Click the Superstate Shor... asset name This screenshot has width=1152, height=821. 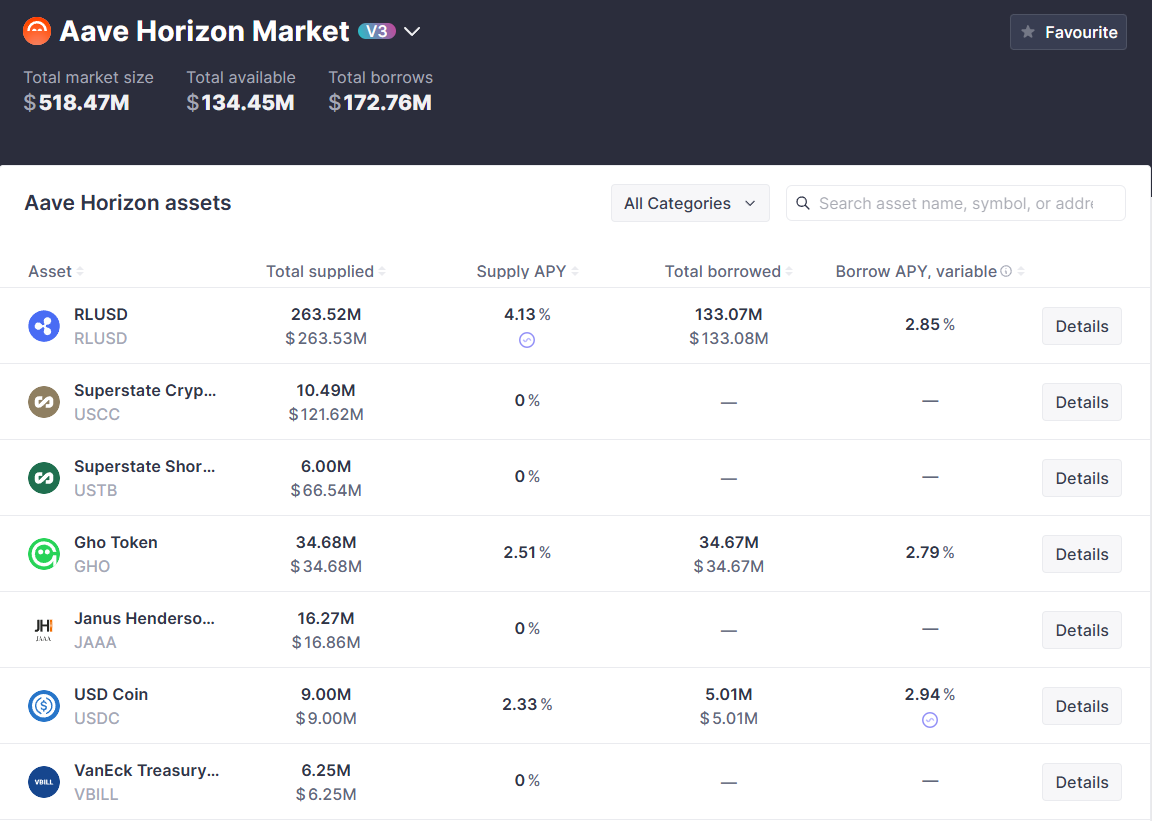coord(145,467)
